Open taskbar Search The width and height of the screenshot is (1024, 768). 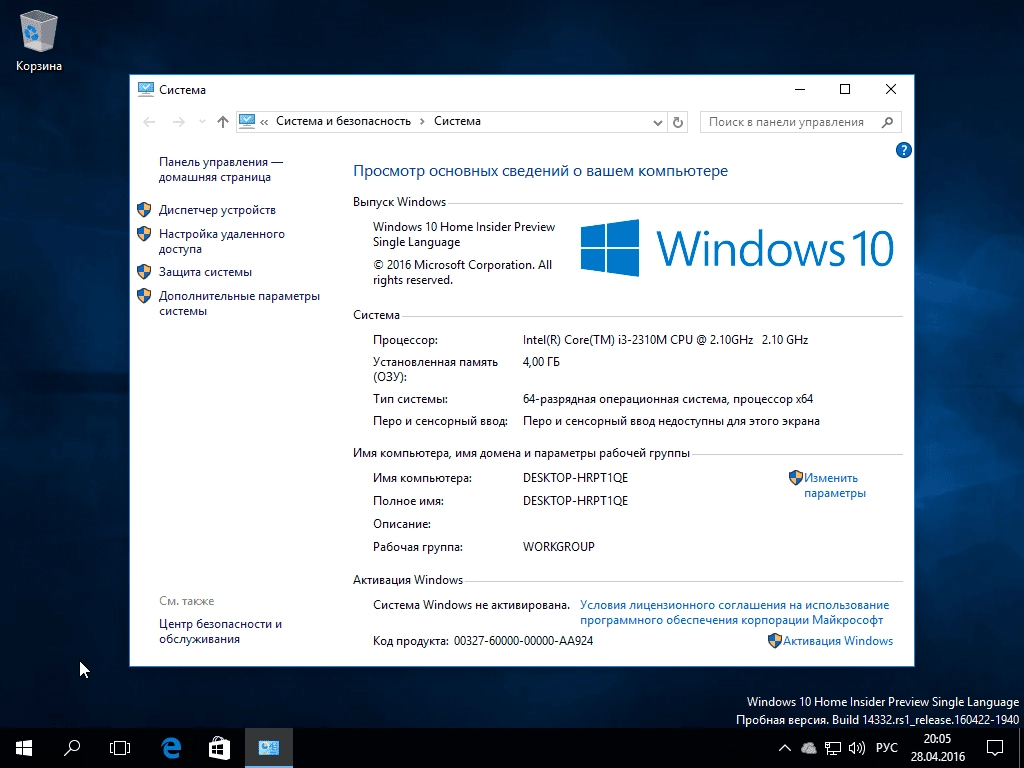point(72,748)
